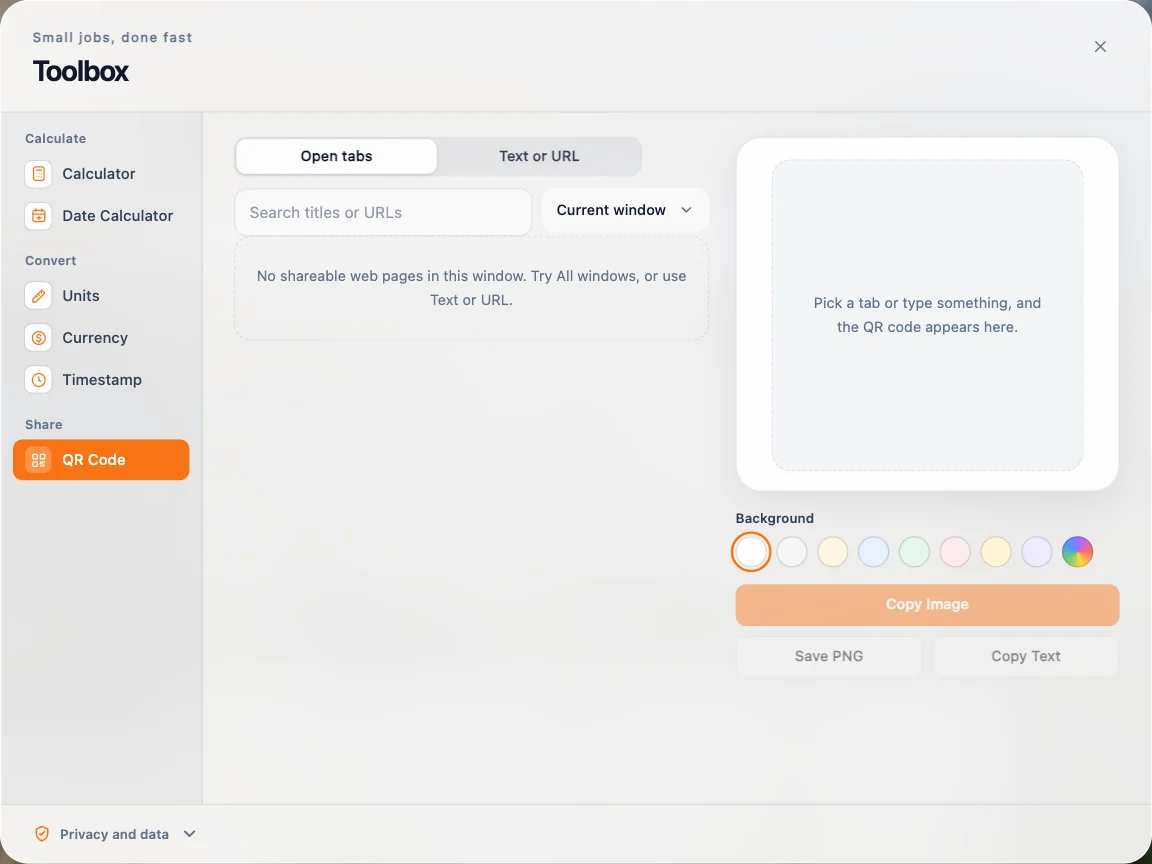Close the Toolbox panel

coord(1100,47)
